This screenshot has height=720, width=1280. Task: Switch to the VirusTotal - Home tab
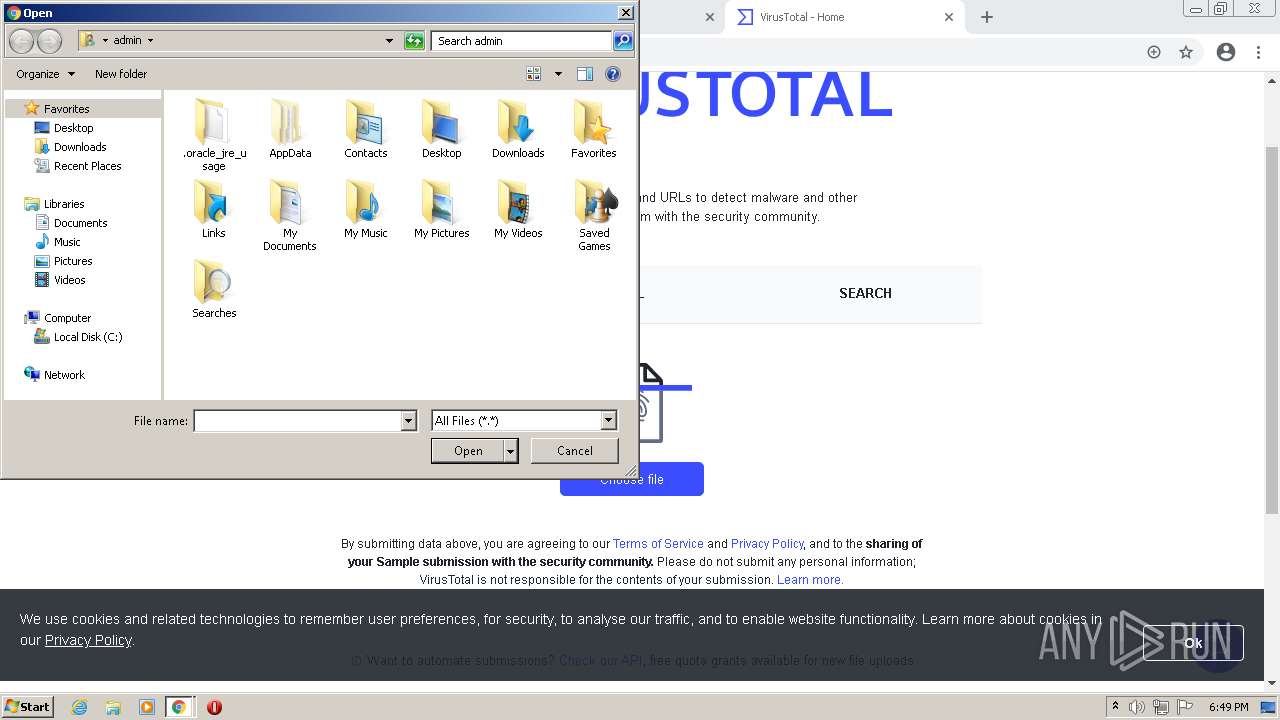[x=845, y=17]
